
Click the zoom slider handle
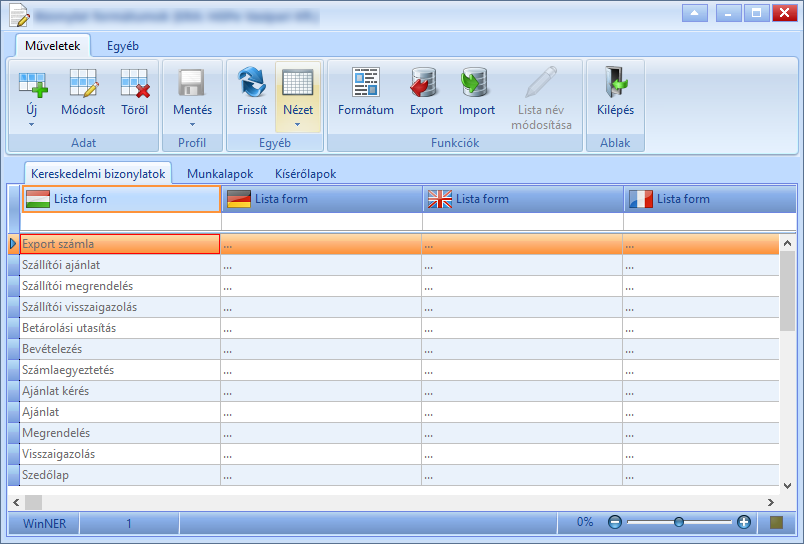679,522
